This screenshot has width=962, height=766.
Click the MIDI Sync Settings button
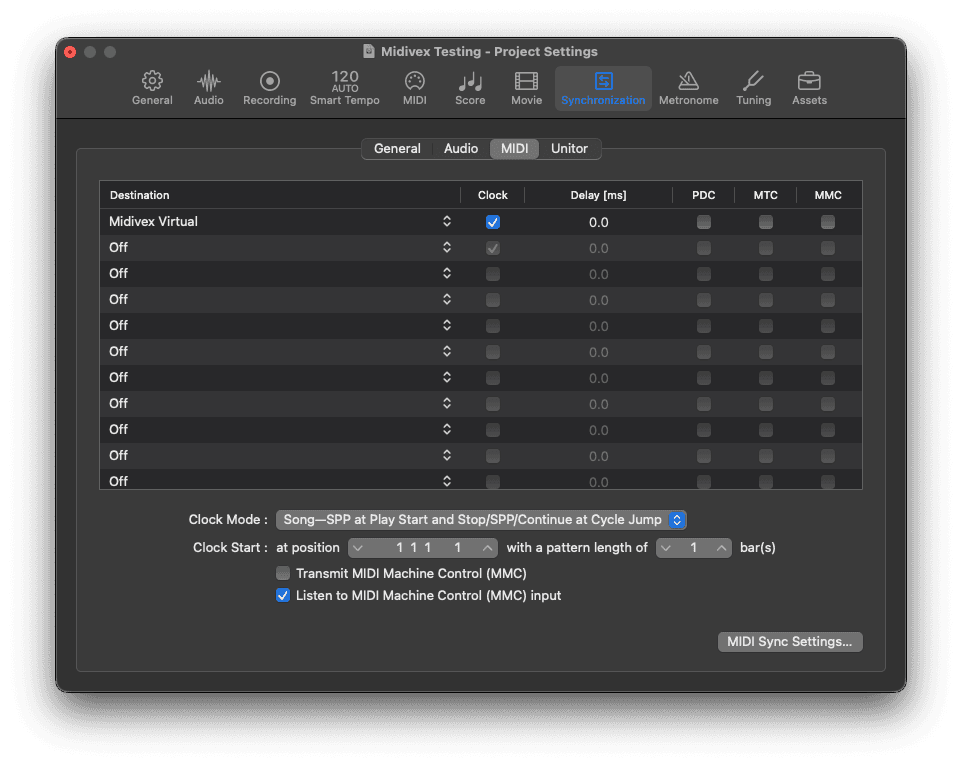click(790, 642)
